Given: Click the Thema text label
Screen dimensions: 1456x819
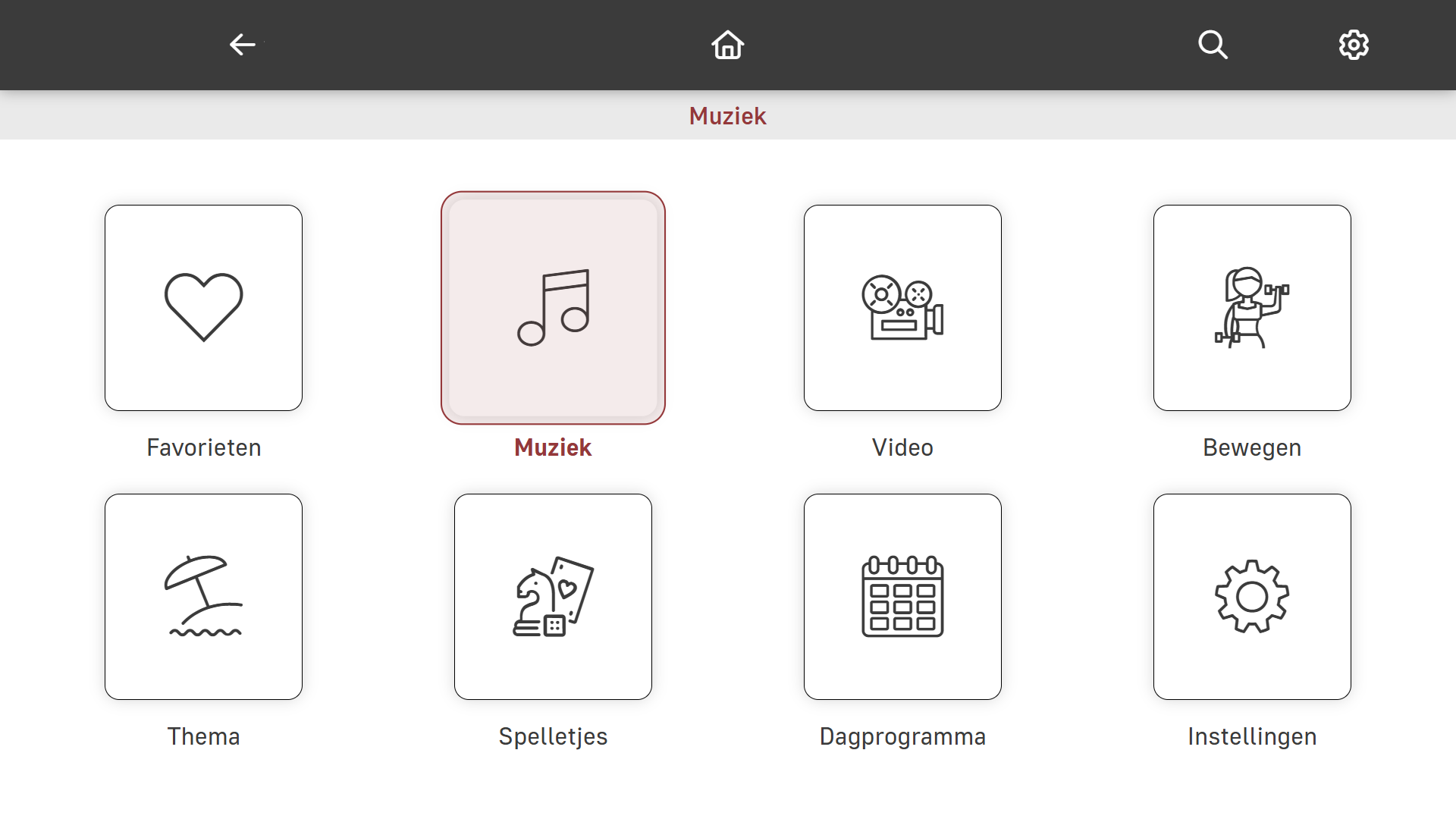Looking at the screenshot, I should pos(203,736).
